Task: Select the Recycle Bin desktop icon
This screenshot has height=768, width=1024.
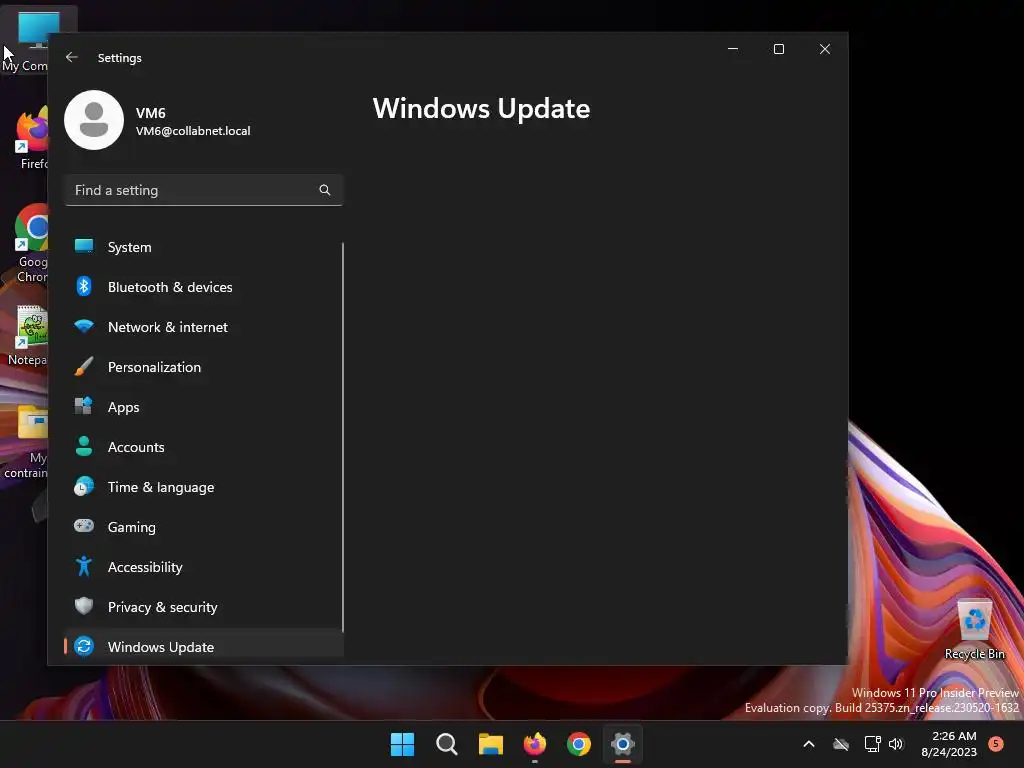Action: [974, 629]
